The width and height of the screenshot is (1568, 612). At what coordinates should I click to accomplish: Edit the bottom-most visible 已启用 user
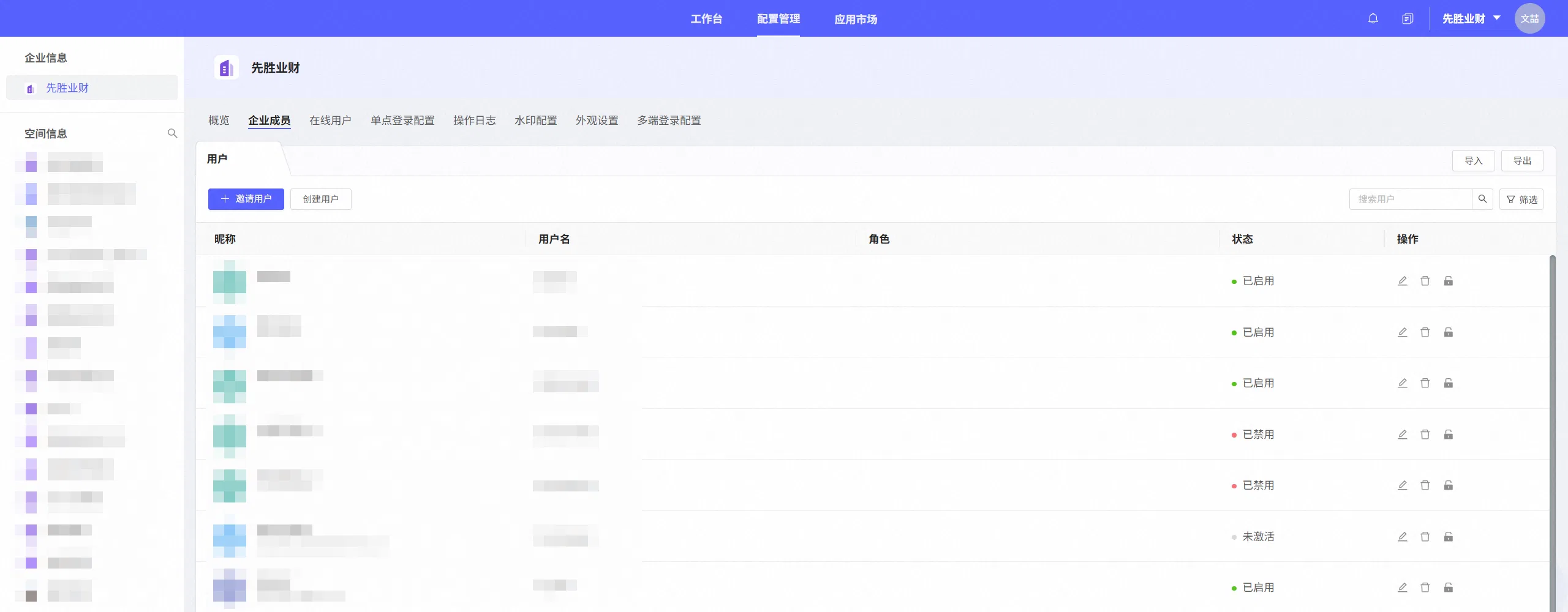tap(1402, 588)
